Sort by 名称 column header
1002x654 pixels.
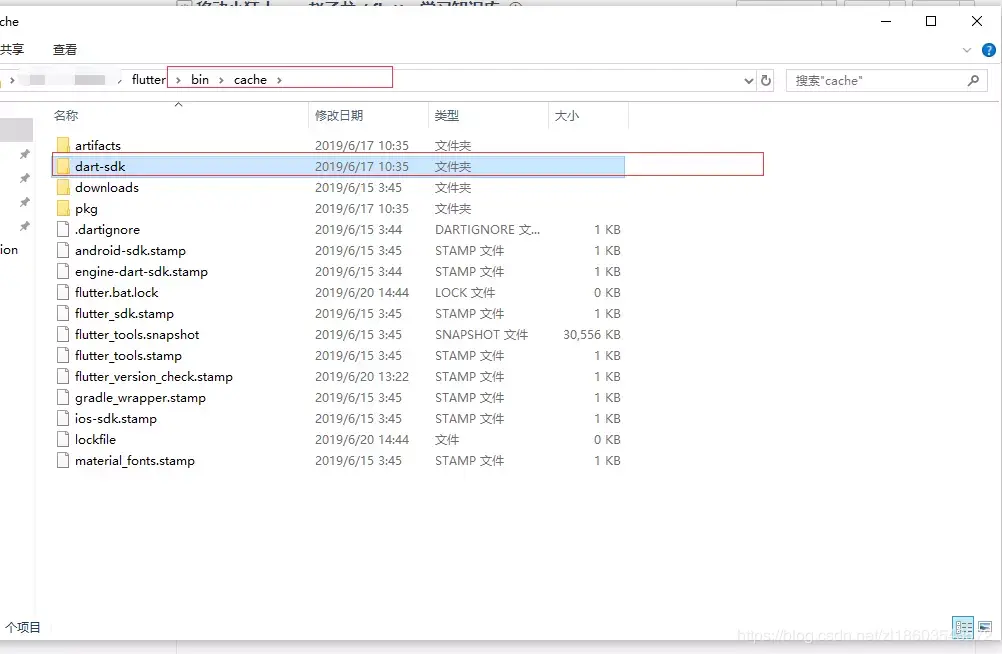pyautogui.click(x=66, y=115)
